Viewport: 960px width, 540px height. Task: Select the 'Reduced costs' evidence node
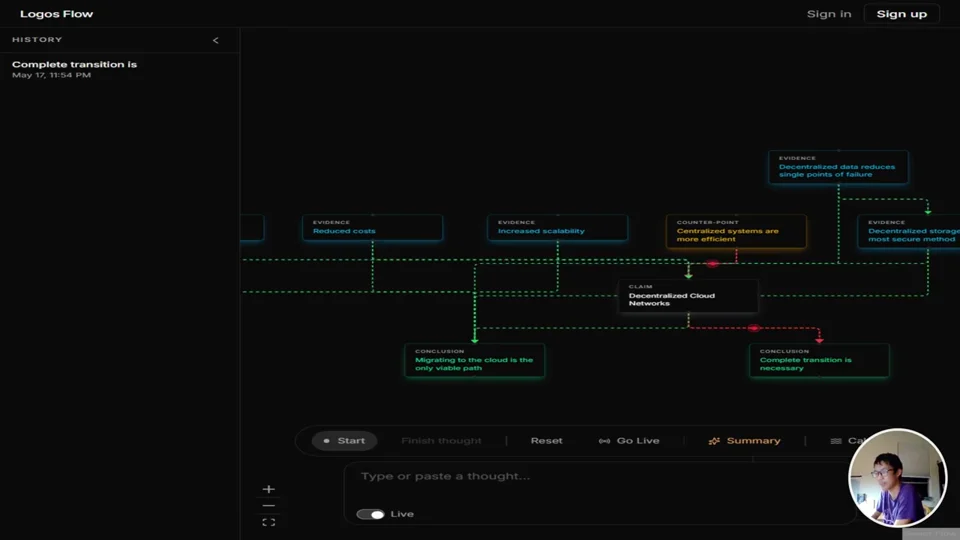372,228
